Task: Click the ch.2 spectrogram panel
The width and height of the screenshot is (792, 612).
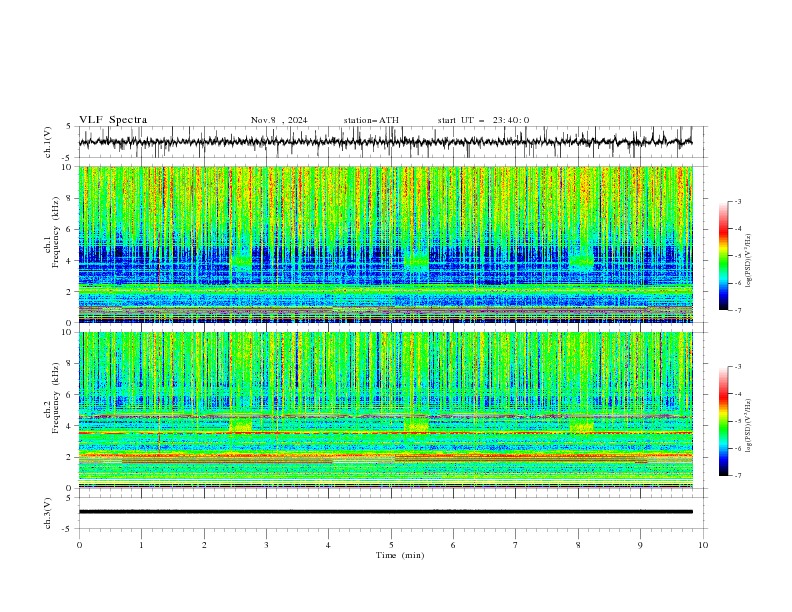Action: (385, 410)
